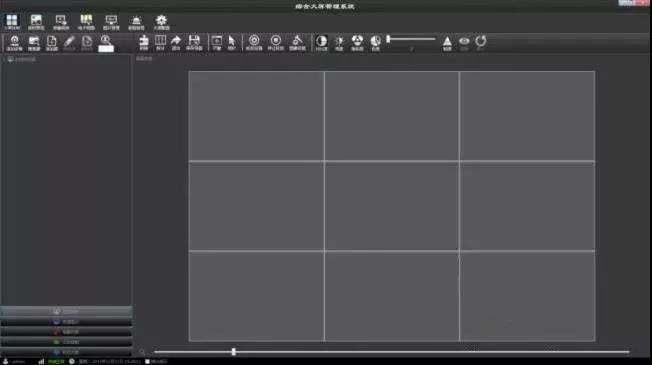Open the four-pane grid tab in the top navigation
Screen dimensions: 652x365
pos(12,22)
